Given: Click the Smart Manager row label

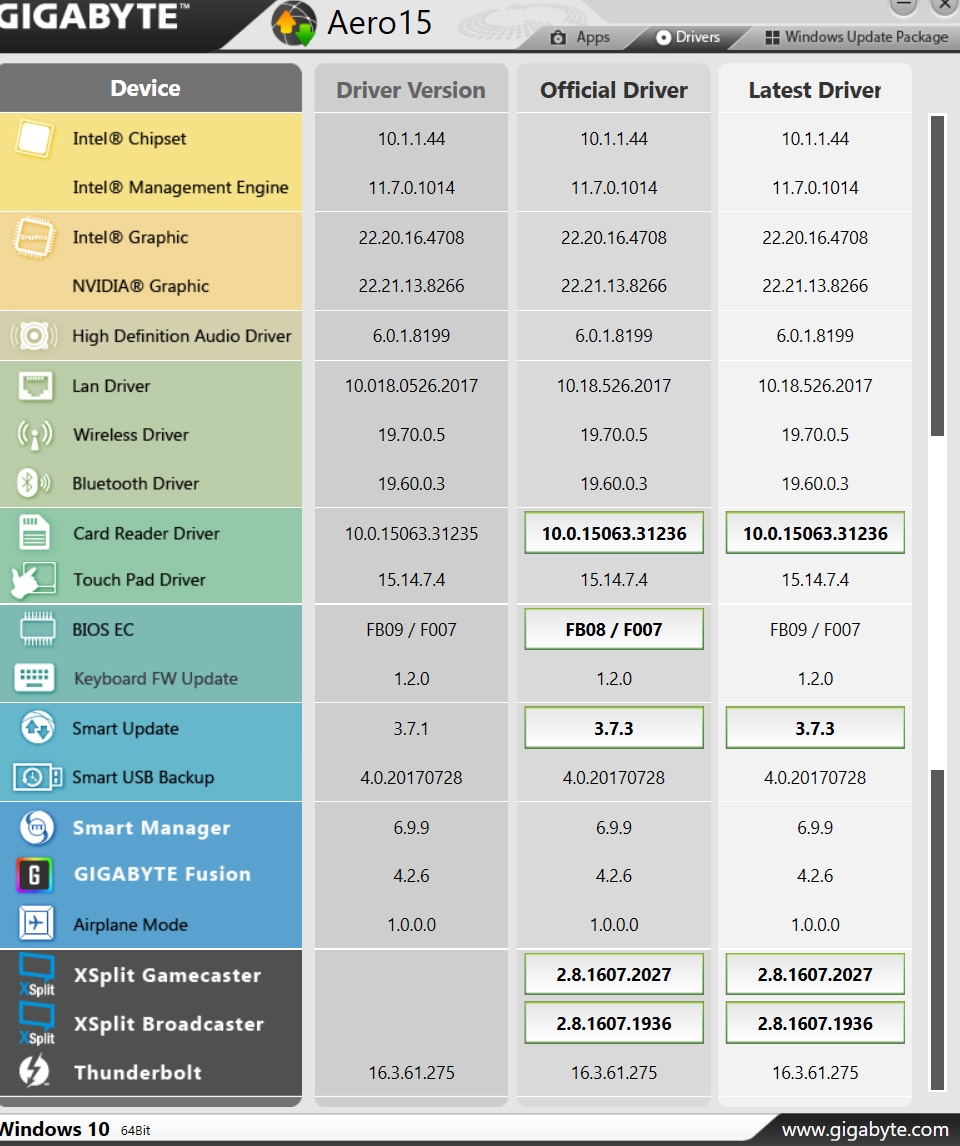Looking at the screenshot, I should (x=152, y=827).
